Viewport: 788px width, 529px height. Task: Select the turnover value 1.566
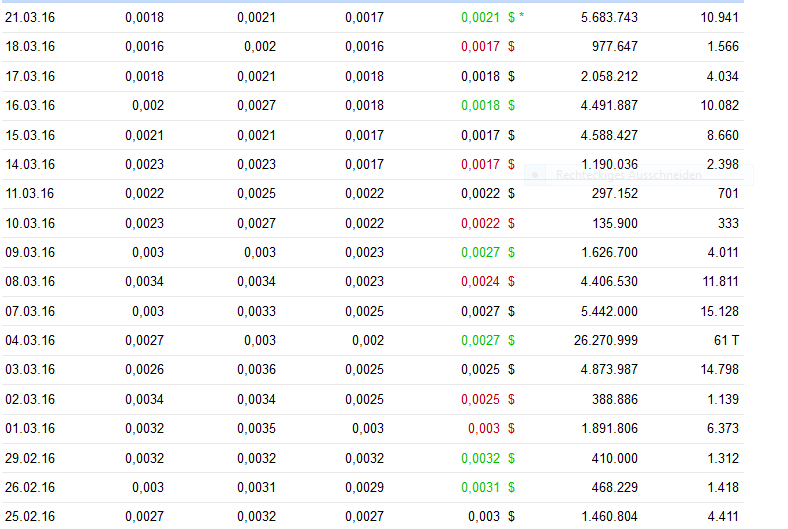tap(723, 47)
